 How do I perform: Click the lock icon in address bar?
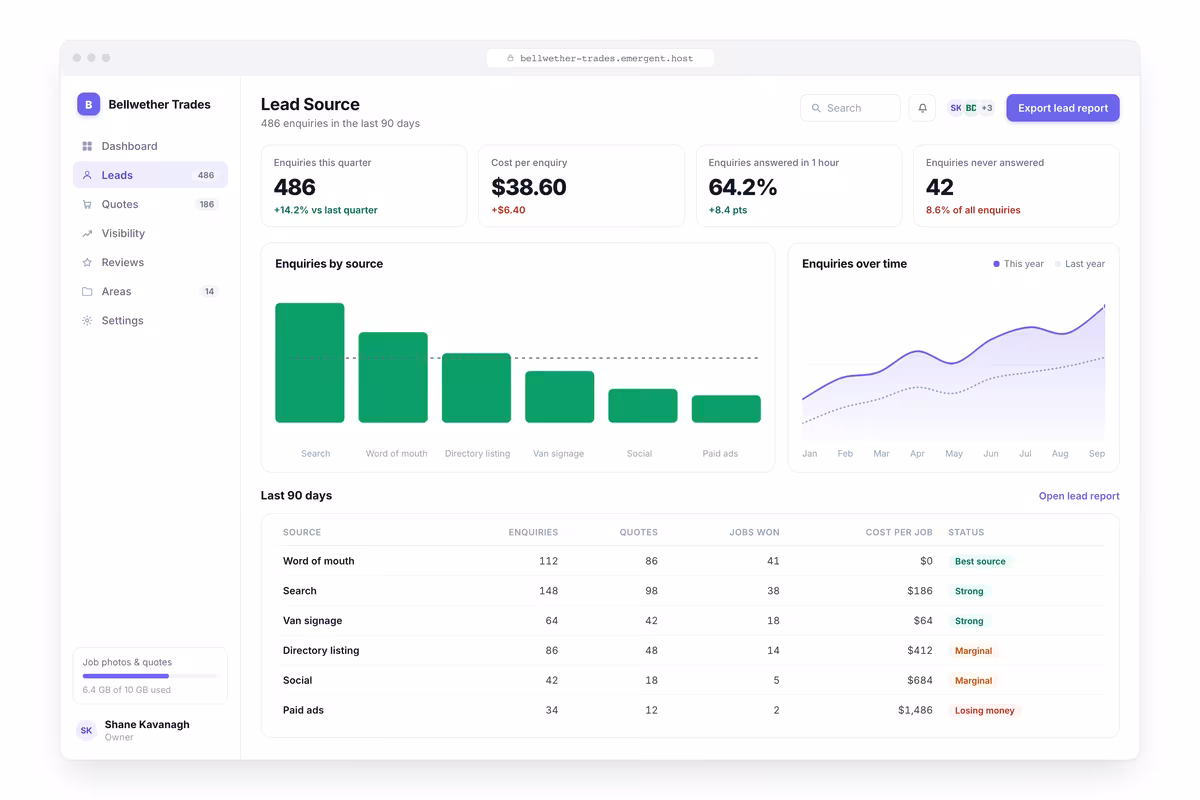click(511, 58)
